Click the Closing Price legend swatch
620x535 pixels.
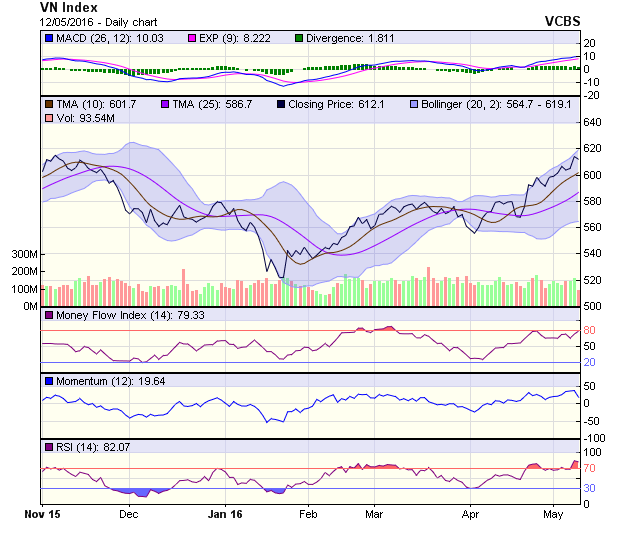coord(281,104)
